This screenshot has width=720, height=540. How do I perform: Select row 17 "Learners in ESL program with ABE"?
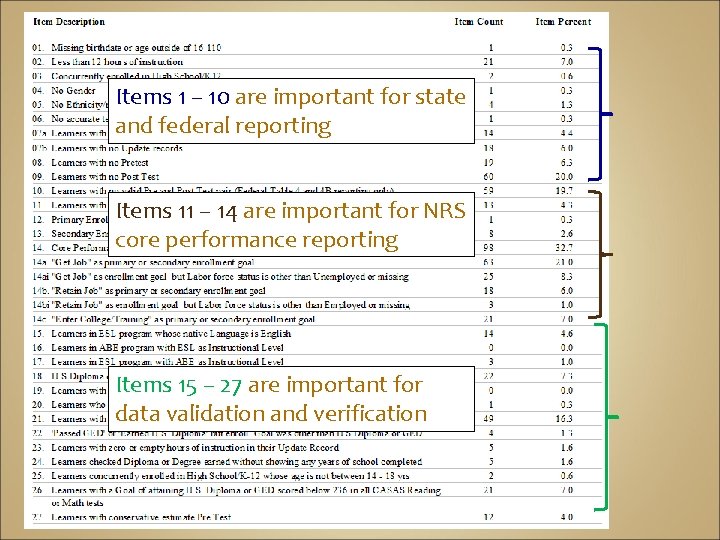click(317, 362)
